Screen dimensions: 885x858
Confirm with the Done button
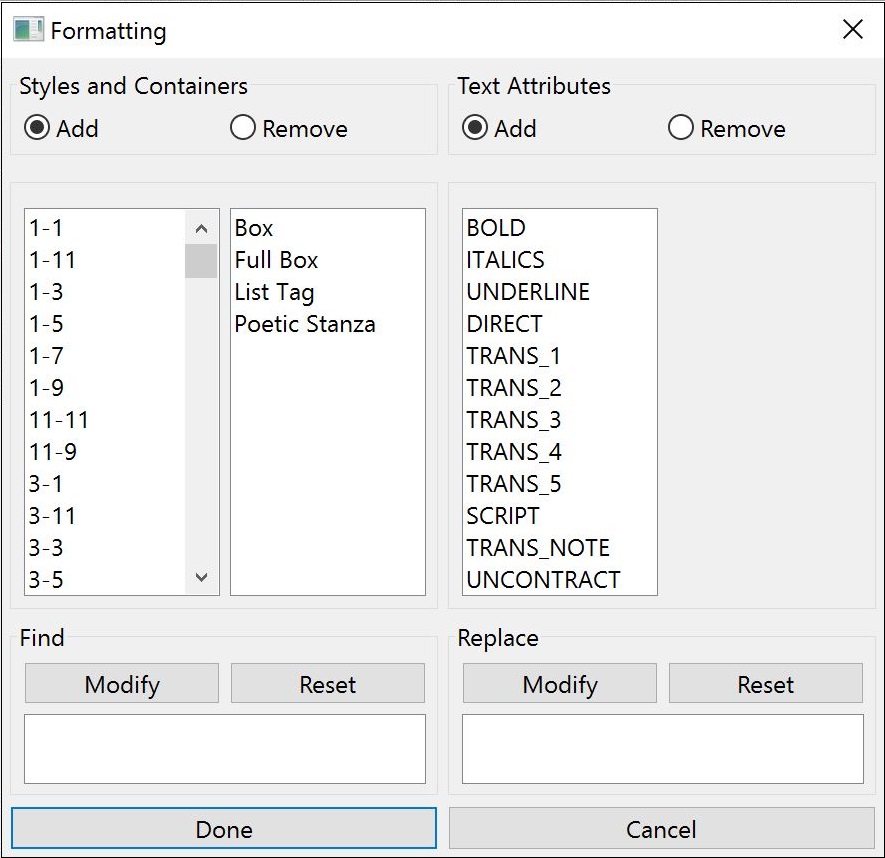click(224, 829)
